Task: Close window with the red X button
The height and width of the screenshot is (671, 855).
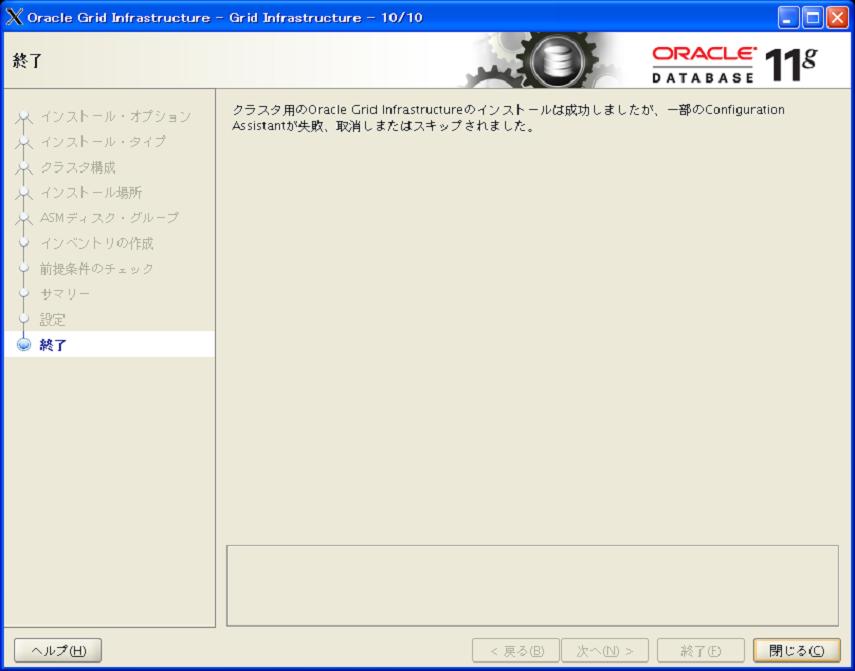Action: pyautogui.click(x=837, y=18)
